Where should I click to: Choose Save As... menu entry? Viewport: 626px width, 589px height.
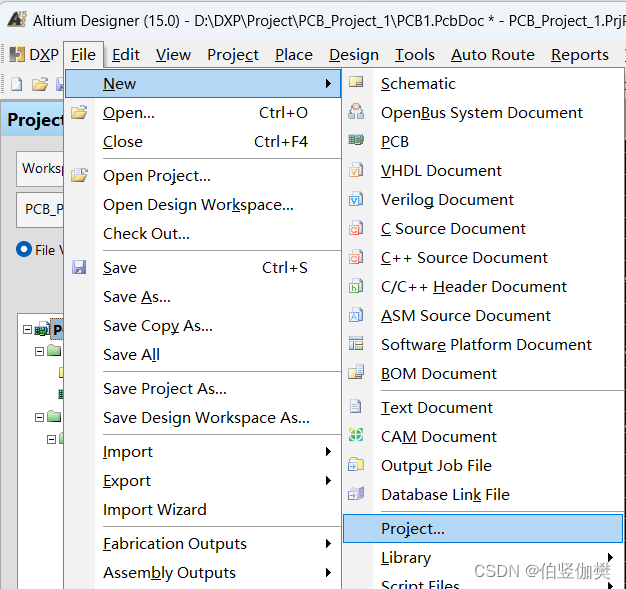tap(203, 297)
